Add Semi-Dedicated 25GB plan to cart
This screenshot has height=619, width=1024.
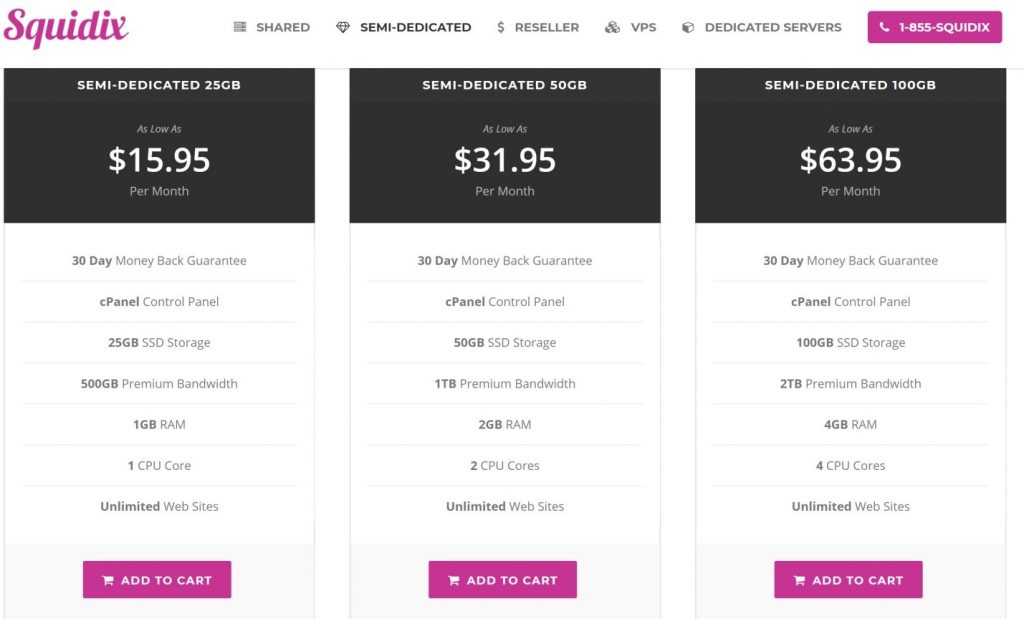157,579
